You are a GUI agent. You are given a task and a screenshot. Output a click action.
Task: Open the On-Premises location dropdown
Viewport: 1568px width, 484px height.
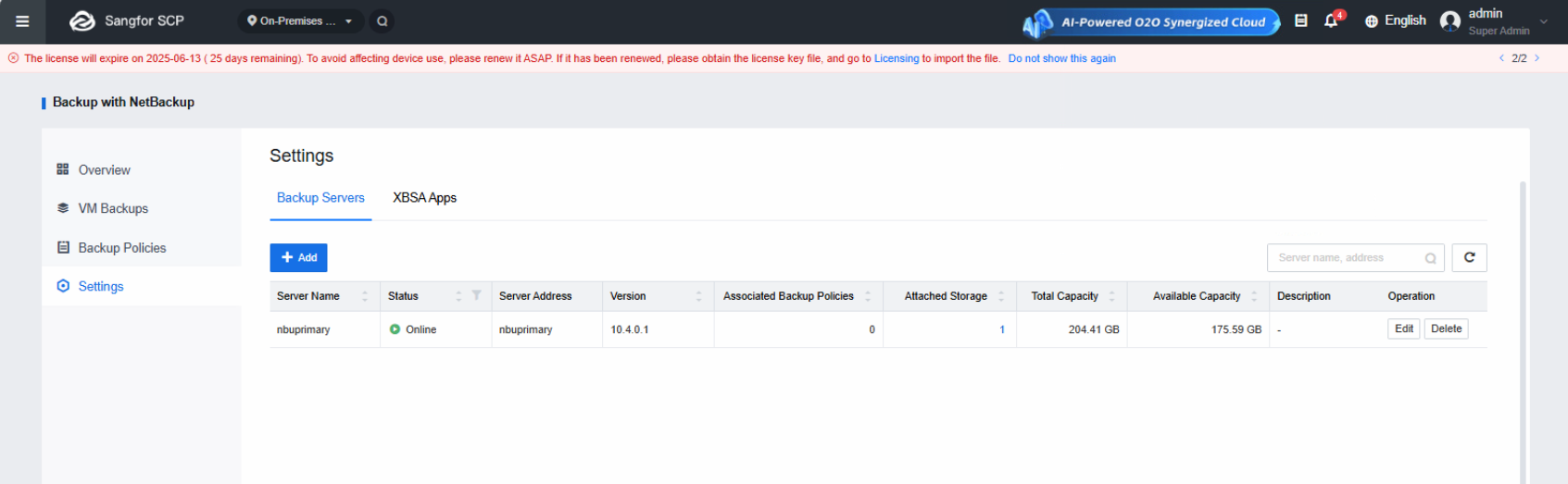coord(300,20)
